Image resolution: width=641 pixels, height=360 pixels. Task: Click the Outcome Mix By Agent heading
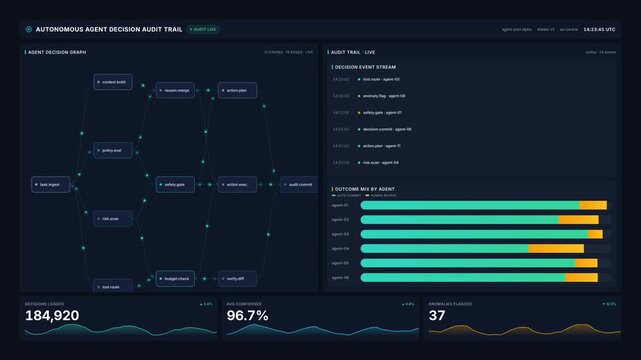pos(365,189)
